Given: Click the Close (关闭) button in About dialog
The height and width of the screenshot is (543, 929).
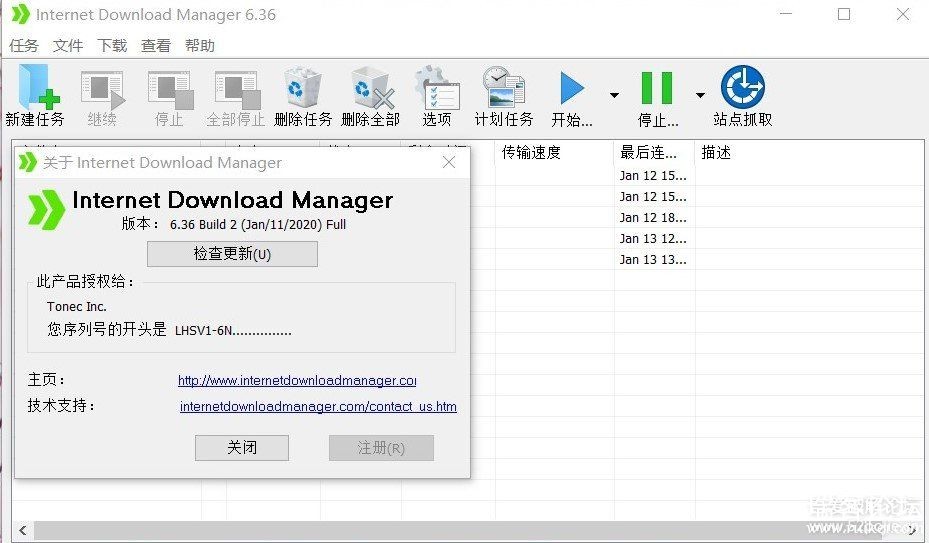Looking at the screenshot, I should 242,448.
